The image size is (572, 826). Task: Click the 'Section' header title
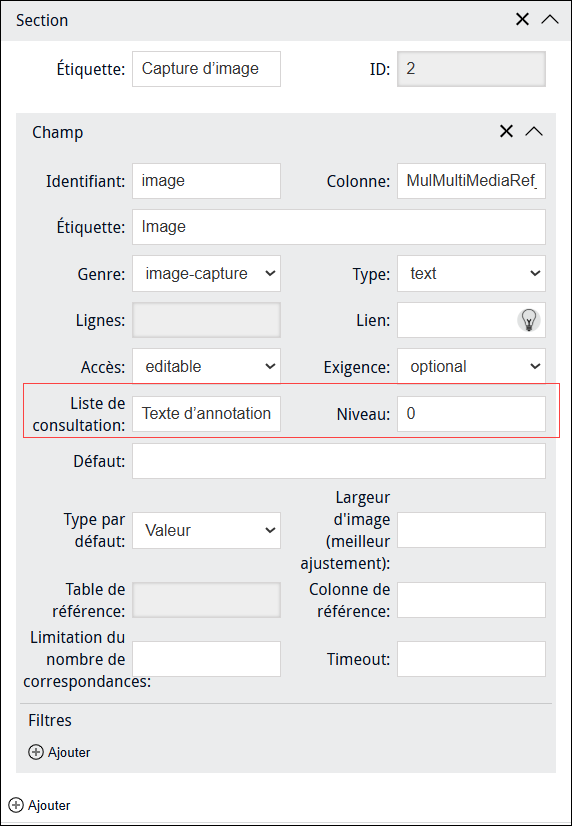pyautogui.click(x=42, y=21)
